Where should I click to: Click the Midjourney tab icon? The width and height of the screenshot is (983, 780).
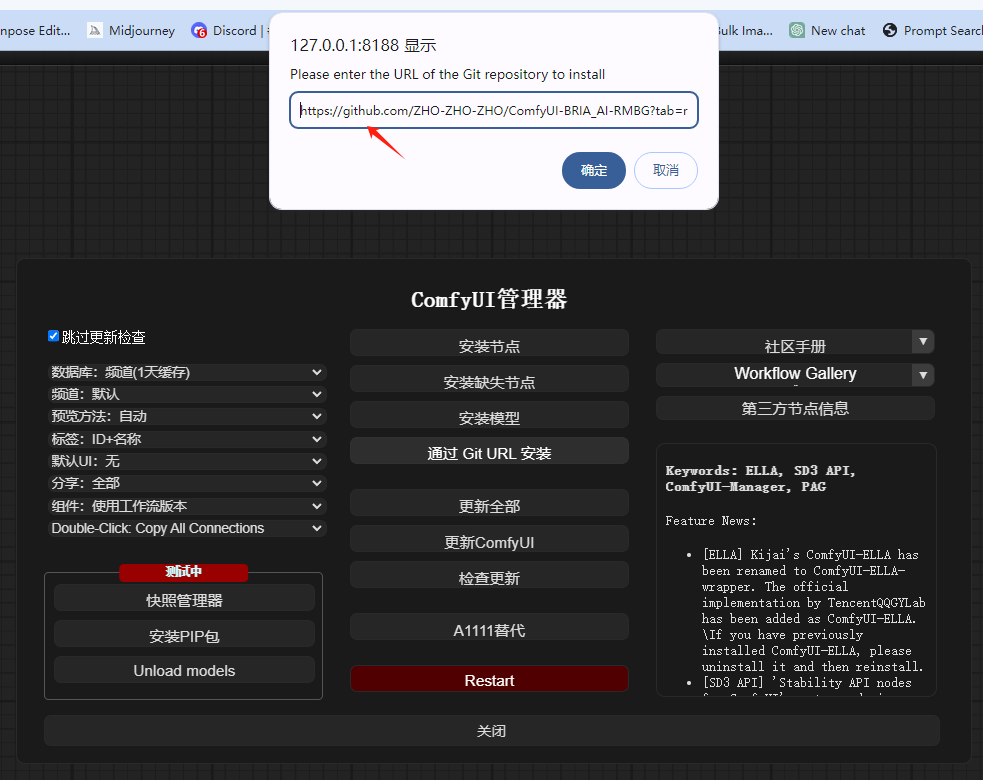(93, 30)
